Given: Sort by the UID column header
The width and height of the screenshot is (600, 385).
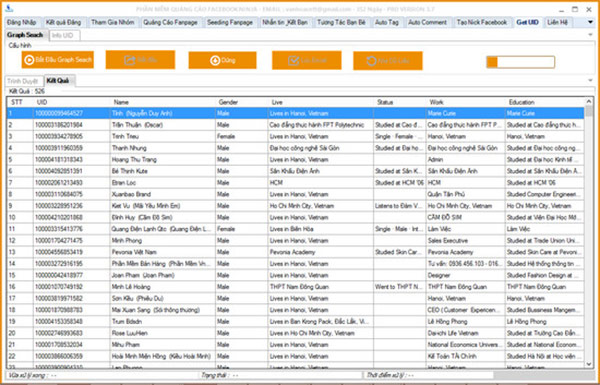Looking at the screenshot, I should [72, 102].
